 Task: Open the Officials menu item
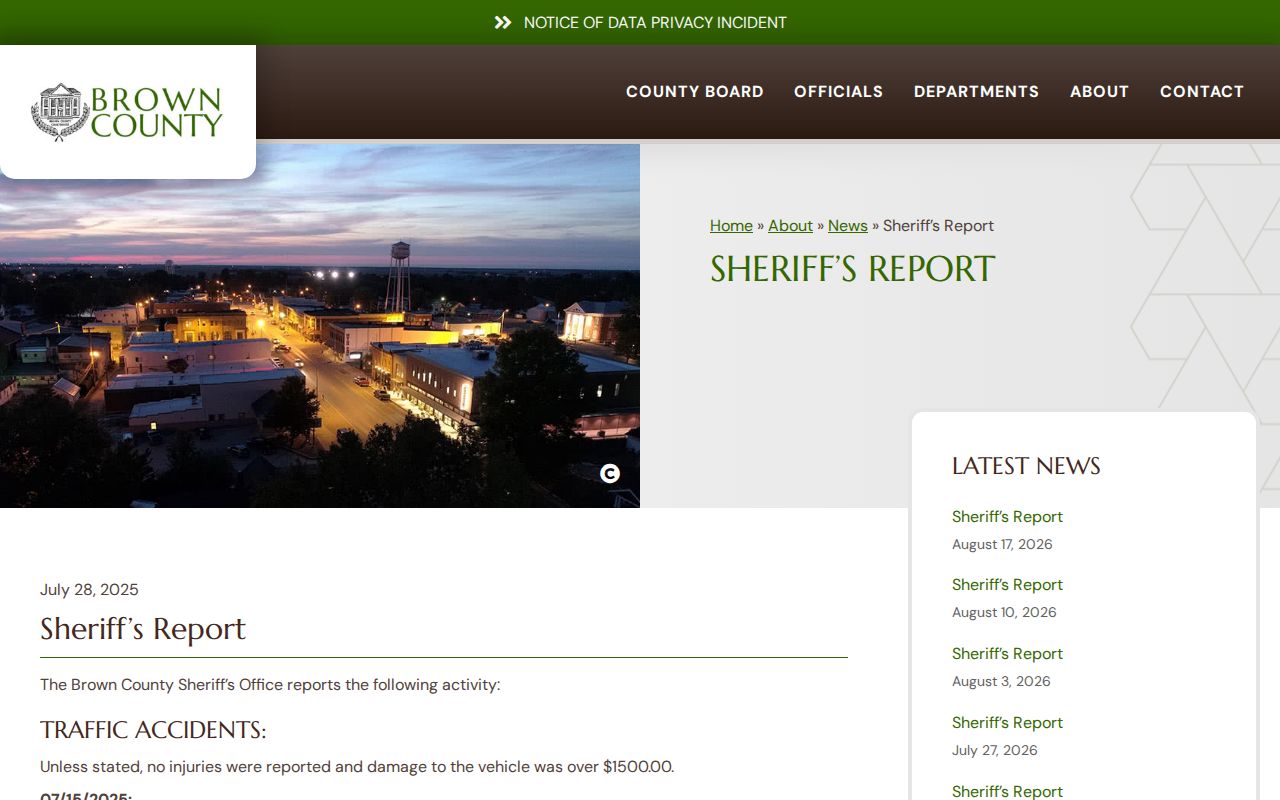pyautogui.click(x=838, y=91)
